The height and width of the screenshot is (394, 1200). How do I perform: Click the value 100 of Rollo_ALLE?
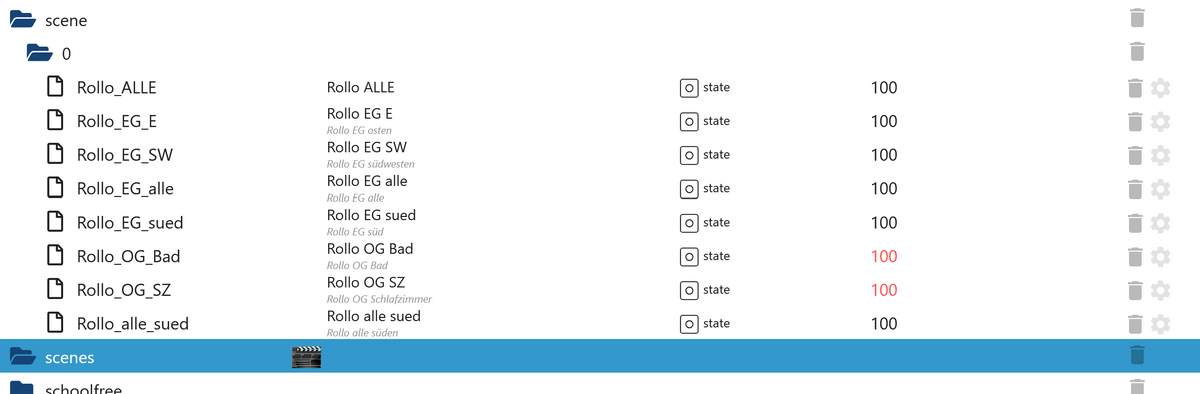pos(884,88)
